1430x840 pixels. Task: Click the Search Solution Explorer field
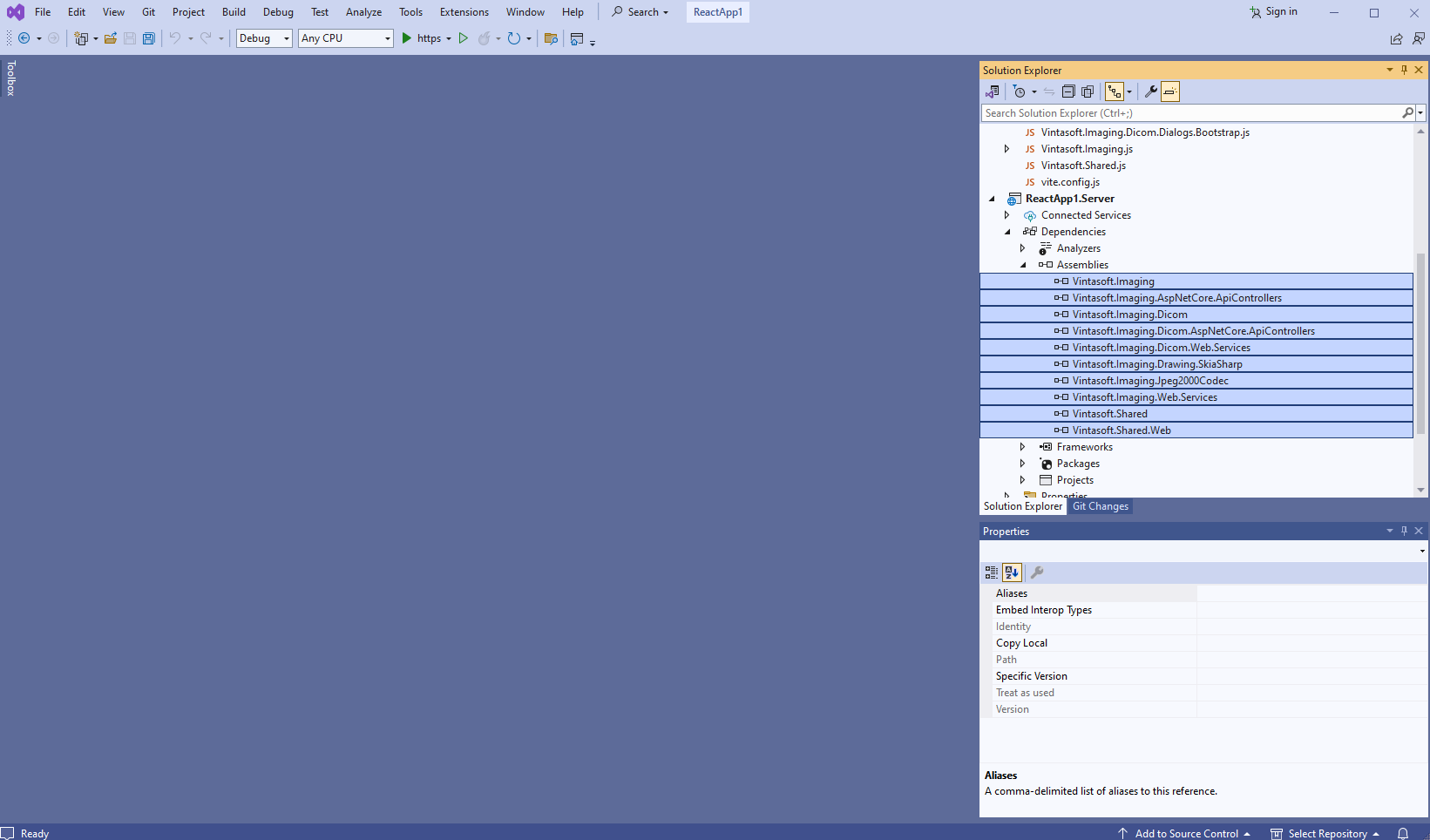click(x=1189, y=113)
